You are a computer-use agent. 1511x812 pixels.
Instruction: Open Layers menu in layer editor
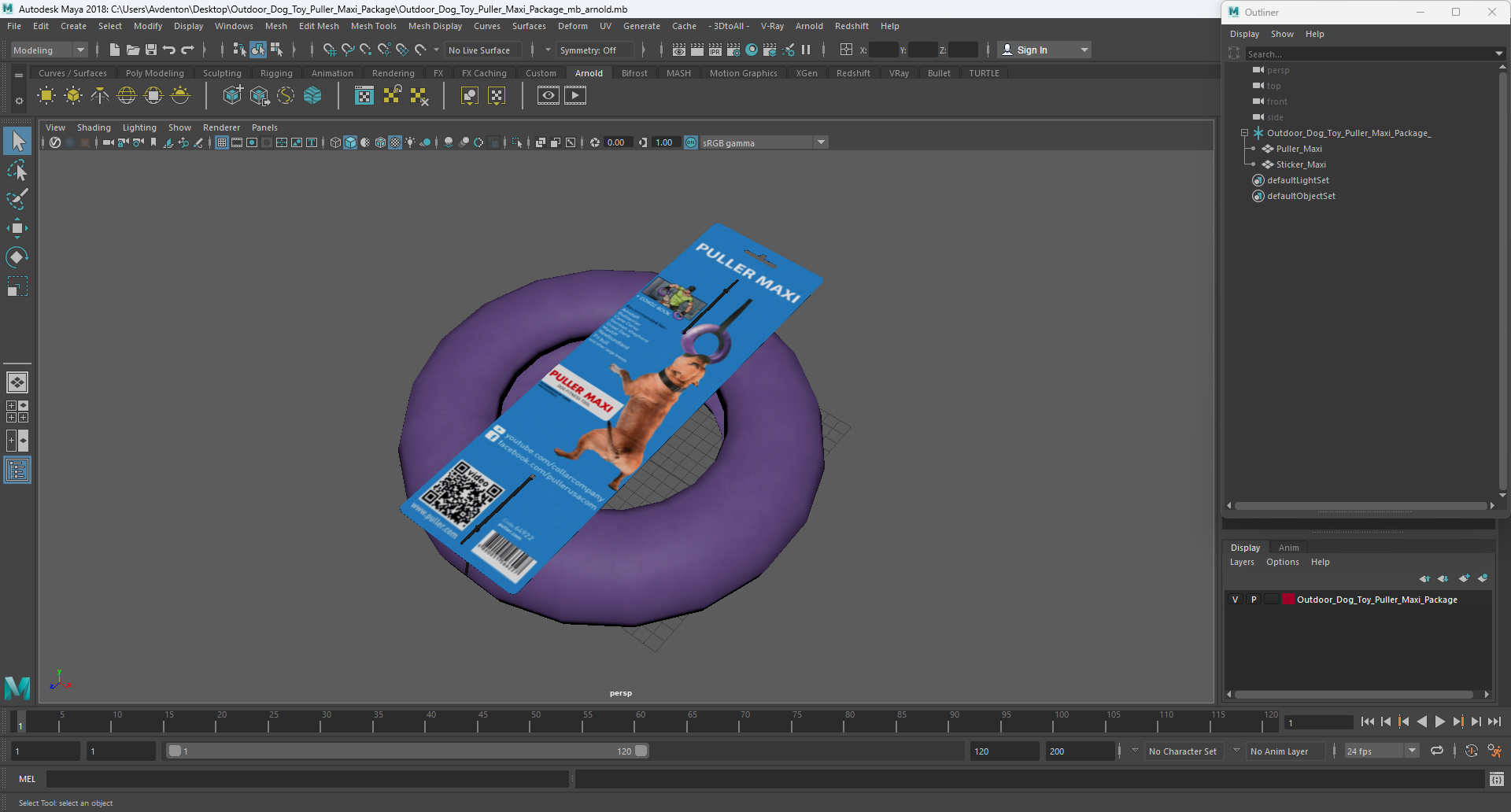point(1242,562)
